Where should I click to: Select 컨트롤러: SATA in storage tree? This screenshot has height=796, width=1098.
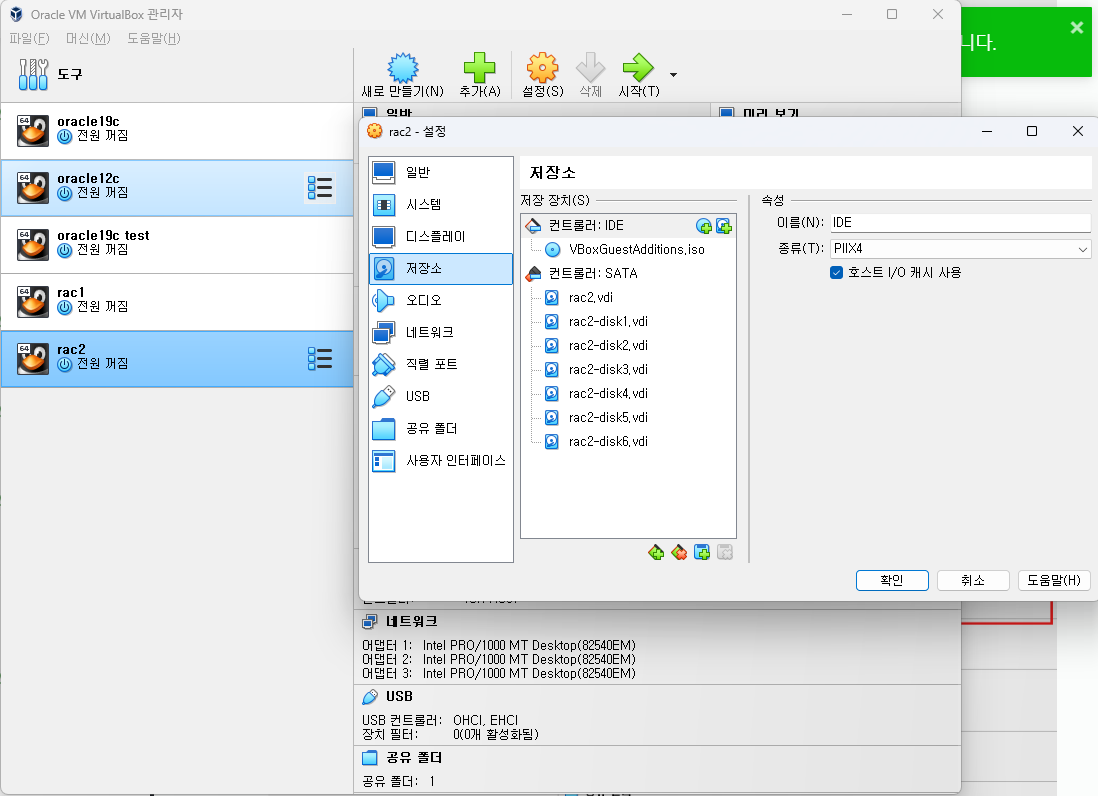[593, 273]
